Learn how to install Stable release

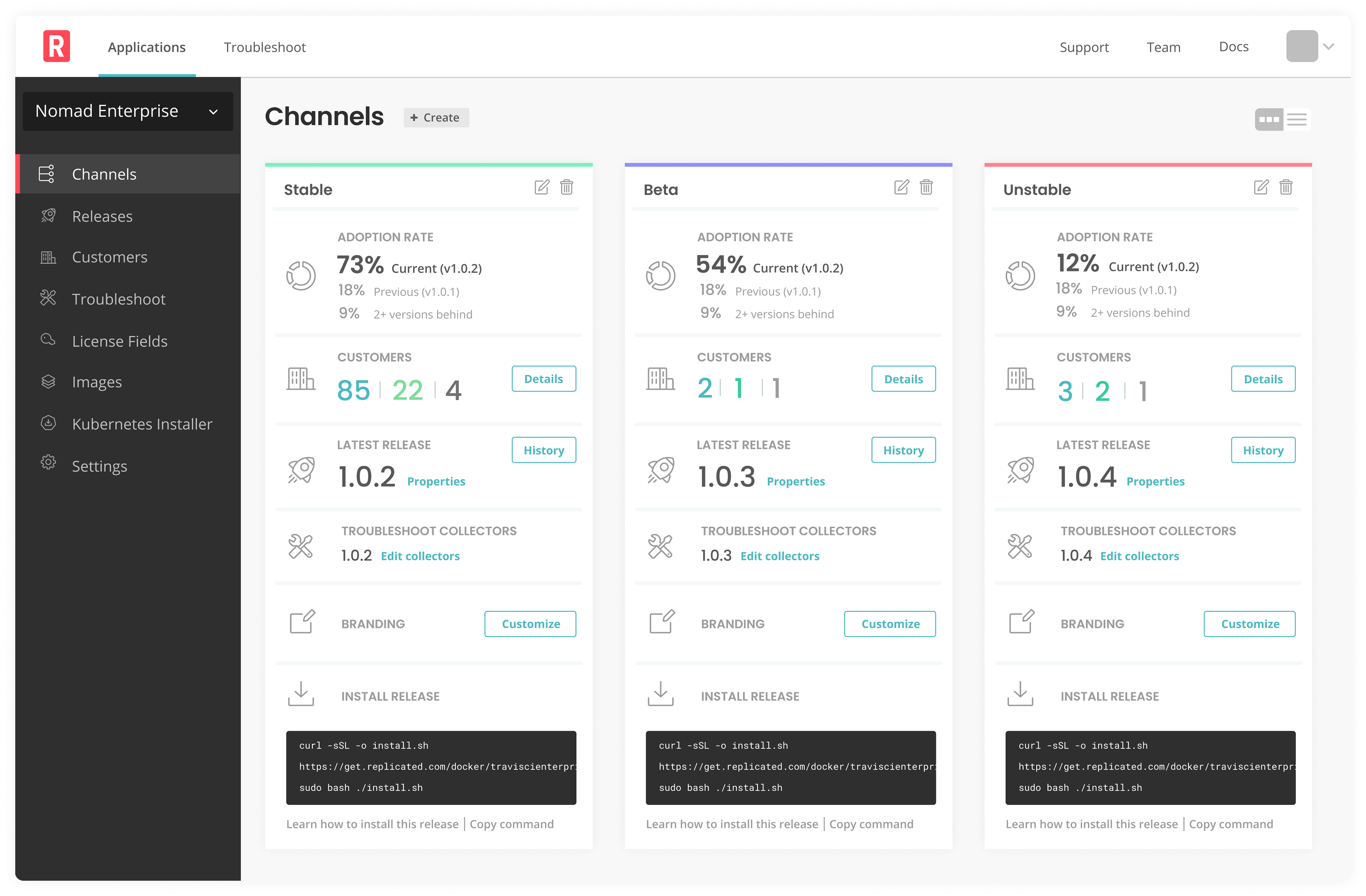372,824
